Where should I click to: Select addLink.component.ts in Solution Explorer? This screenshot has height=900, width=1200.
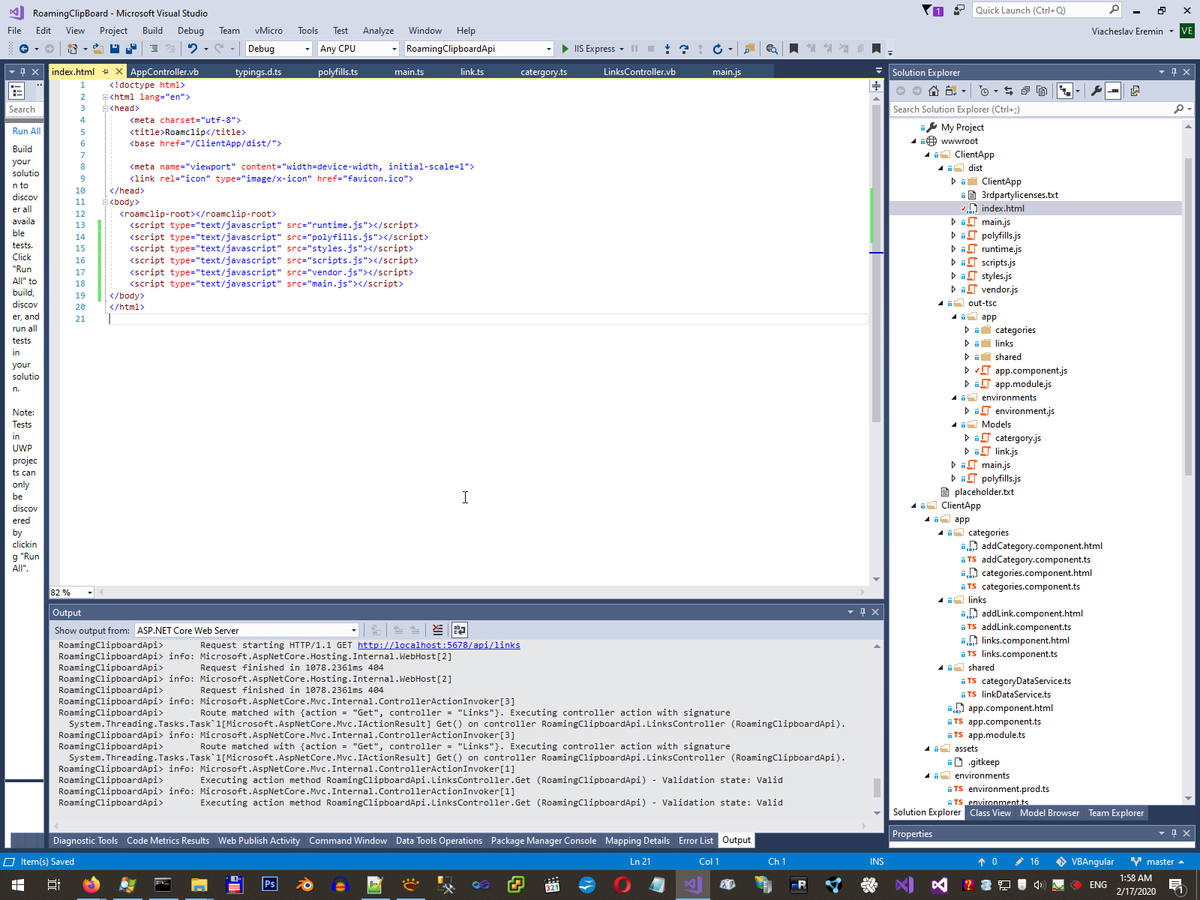click(1025, 627)
